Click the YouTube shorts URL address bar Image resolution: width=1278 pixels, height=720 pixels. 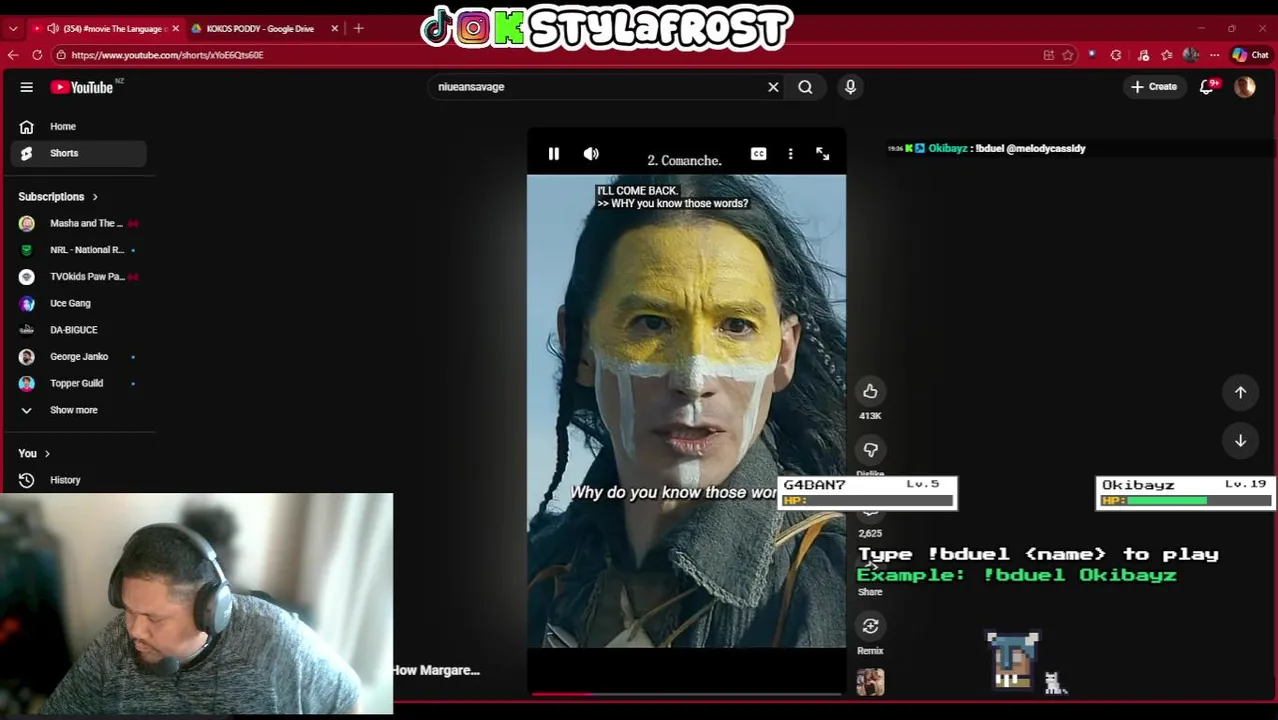pyautogui.click(x=167, y=55)
